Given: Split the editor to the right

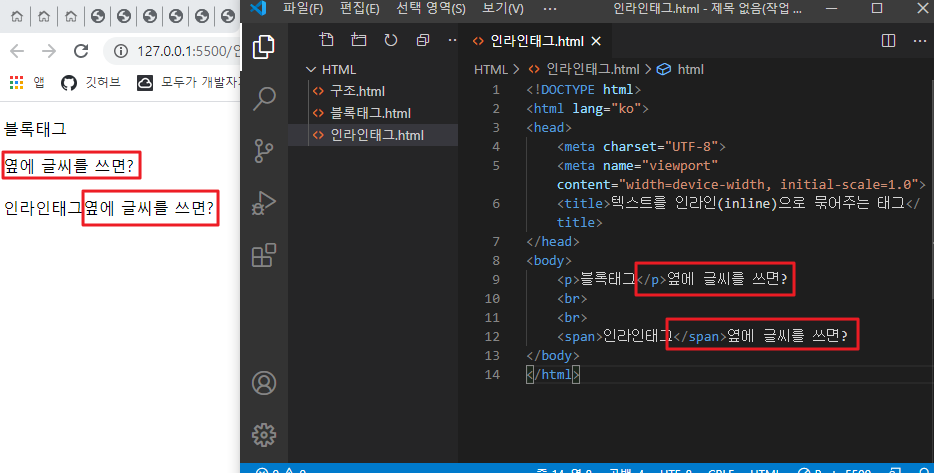Looking at the screenshot, I should click(x=888, y=41).
